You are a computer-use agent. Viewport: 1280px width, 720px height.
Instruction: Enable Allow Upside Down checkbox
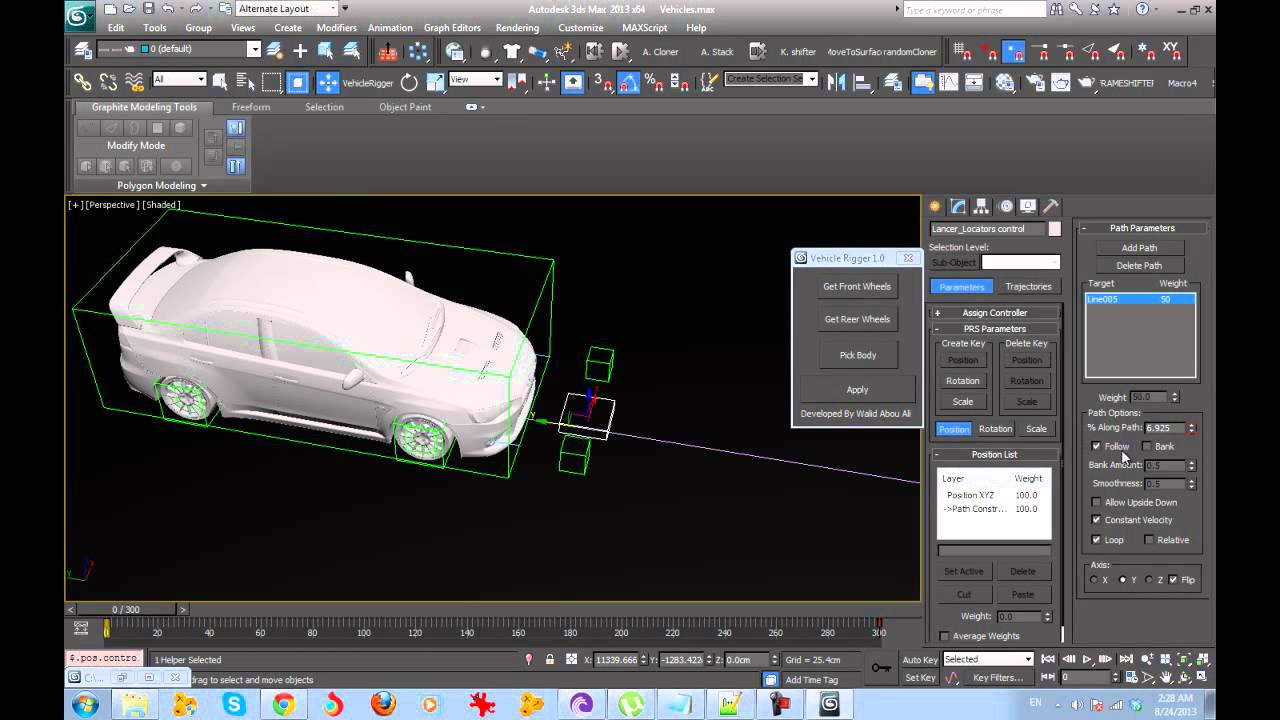[1096, 502]
